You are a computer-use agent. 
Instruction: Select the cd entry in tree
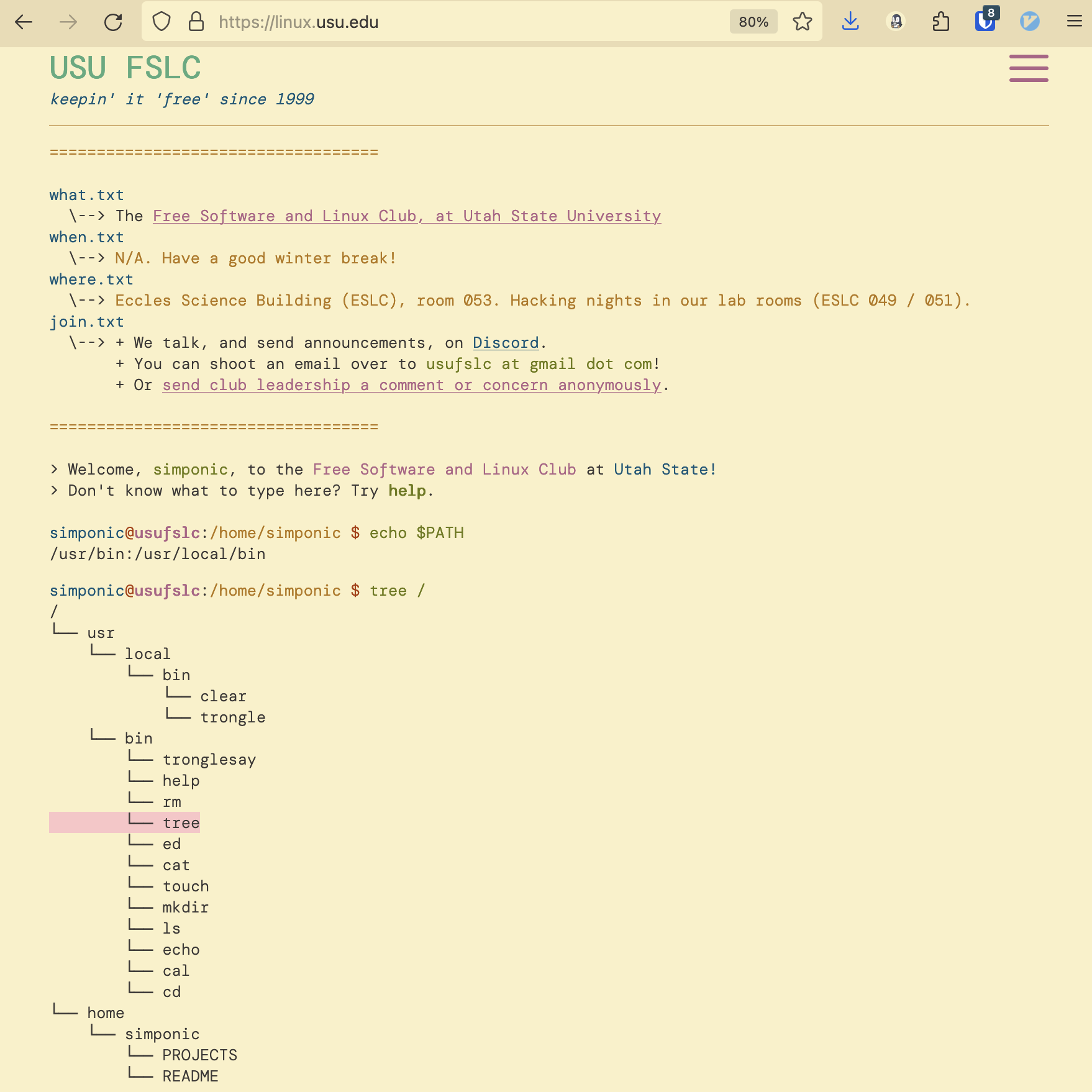point(172,992)
